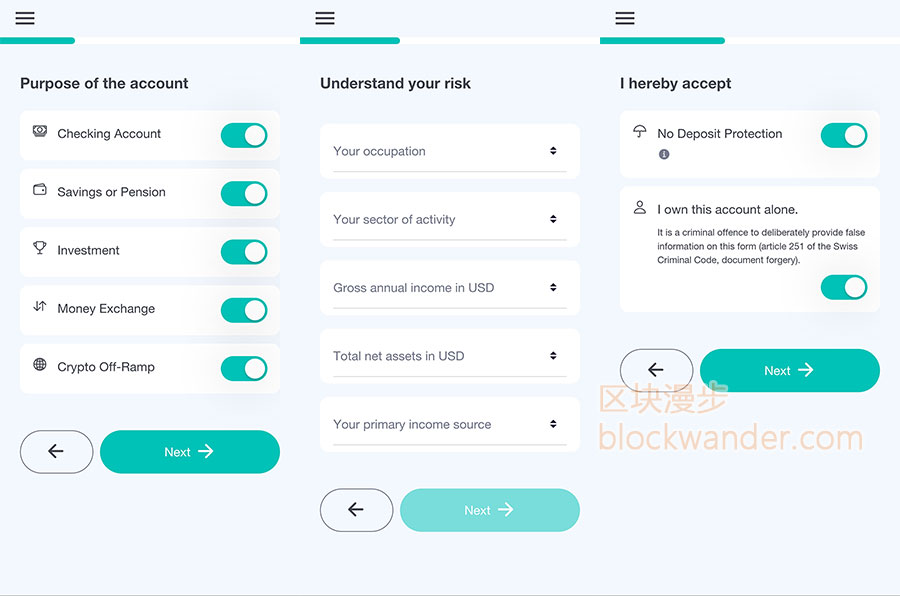Click the back arrow button under Understand your risk

pos(356,510)
